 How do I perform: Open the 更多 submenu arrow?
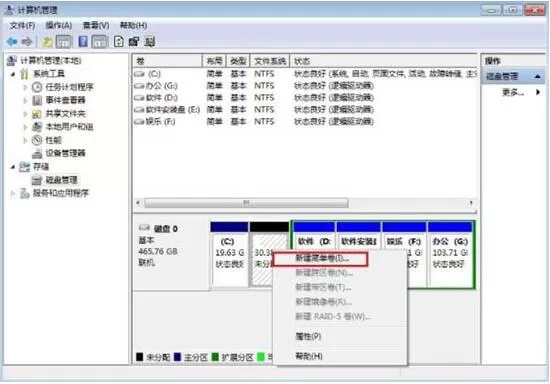538,93
